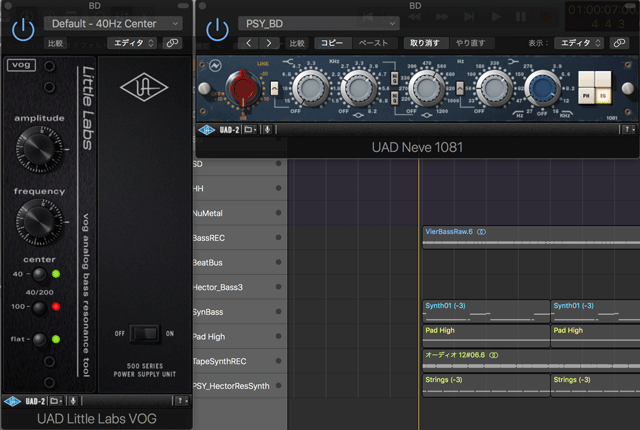Open the help ? menu in Neve toolbar
Image resolution: width=640 pixels, height=430 pixels.
(x=629, y=130)
